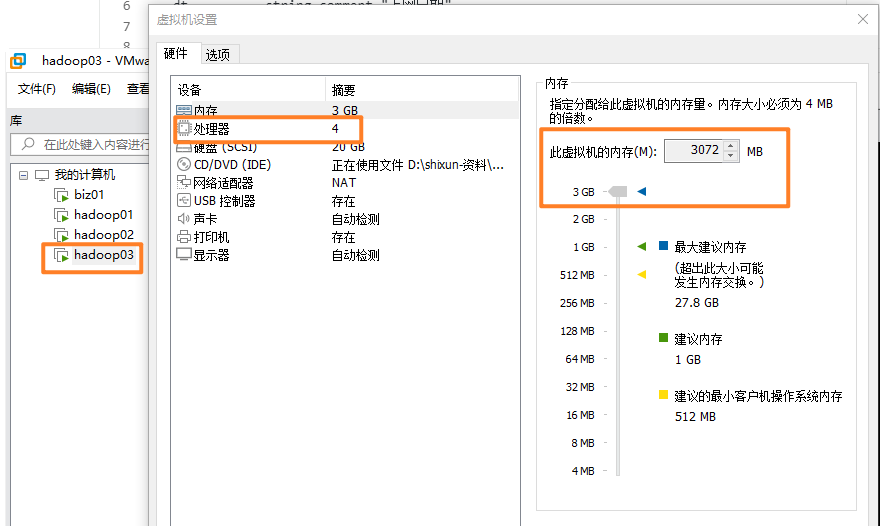The width and height of the screenshot is (880, 526).
Task: Click the hadoop02 running VM icon
Action: pos(61,235)
